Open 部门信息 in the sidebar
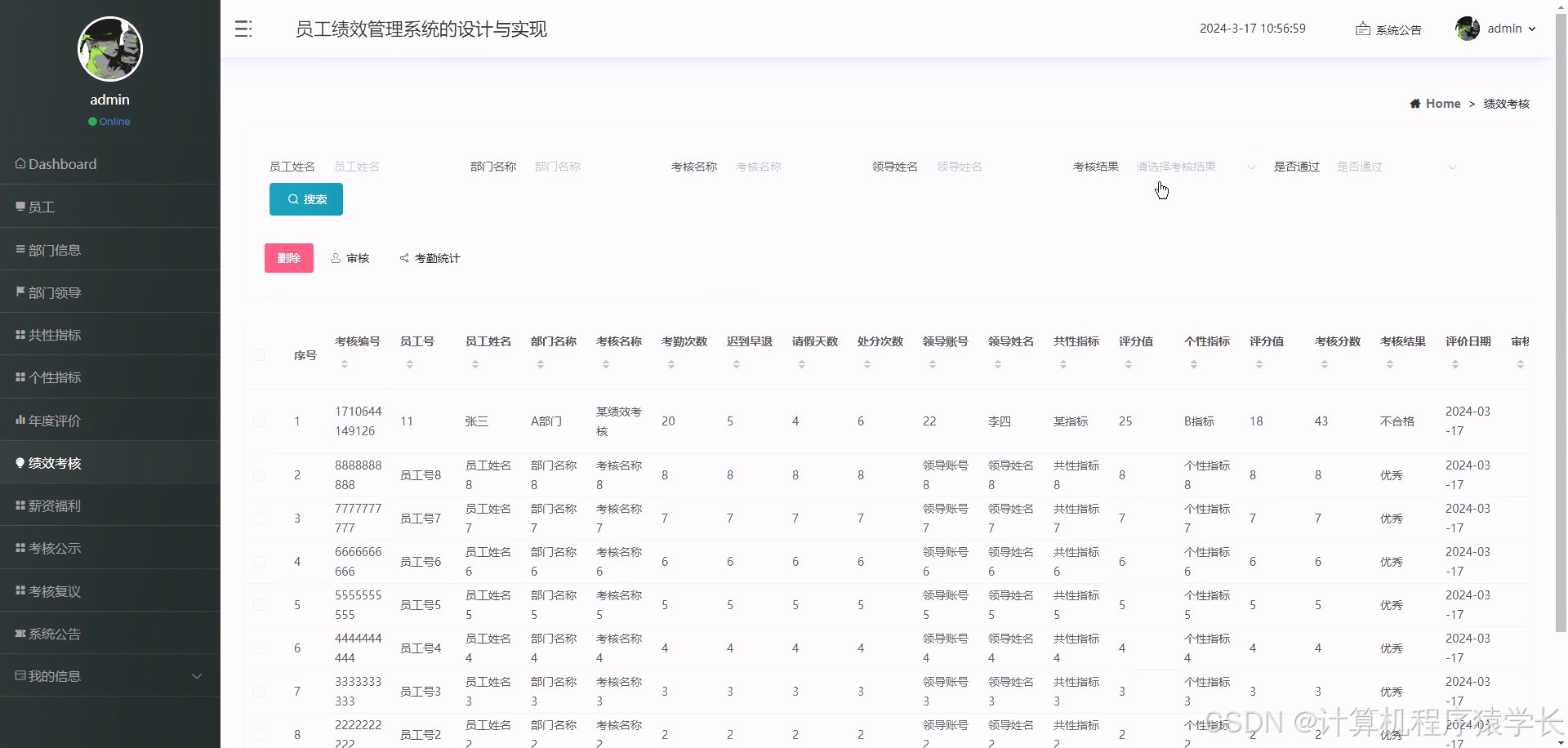 [110, 249]
